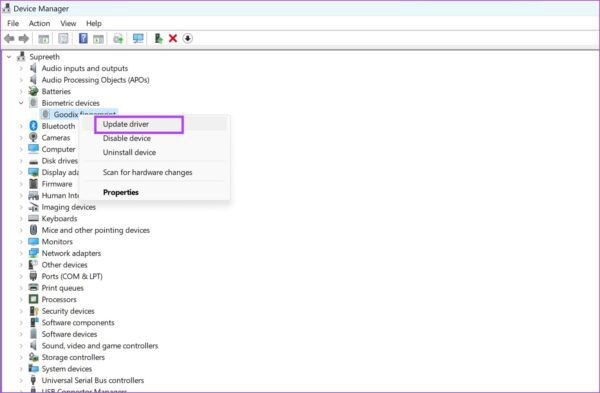Select the Processors tree item

pyautogui.click(x=59, y=300)
